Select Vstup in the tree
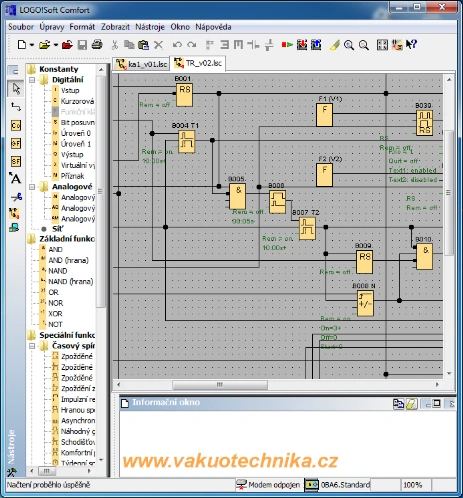Viewport: 463px width, 498px height. click(70, 90)
